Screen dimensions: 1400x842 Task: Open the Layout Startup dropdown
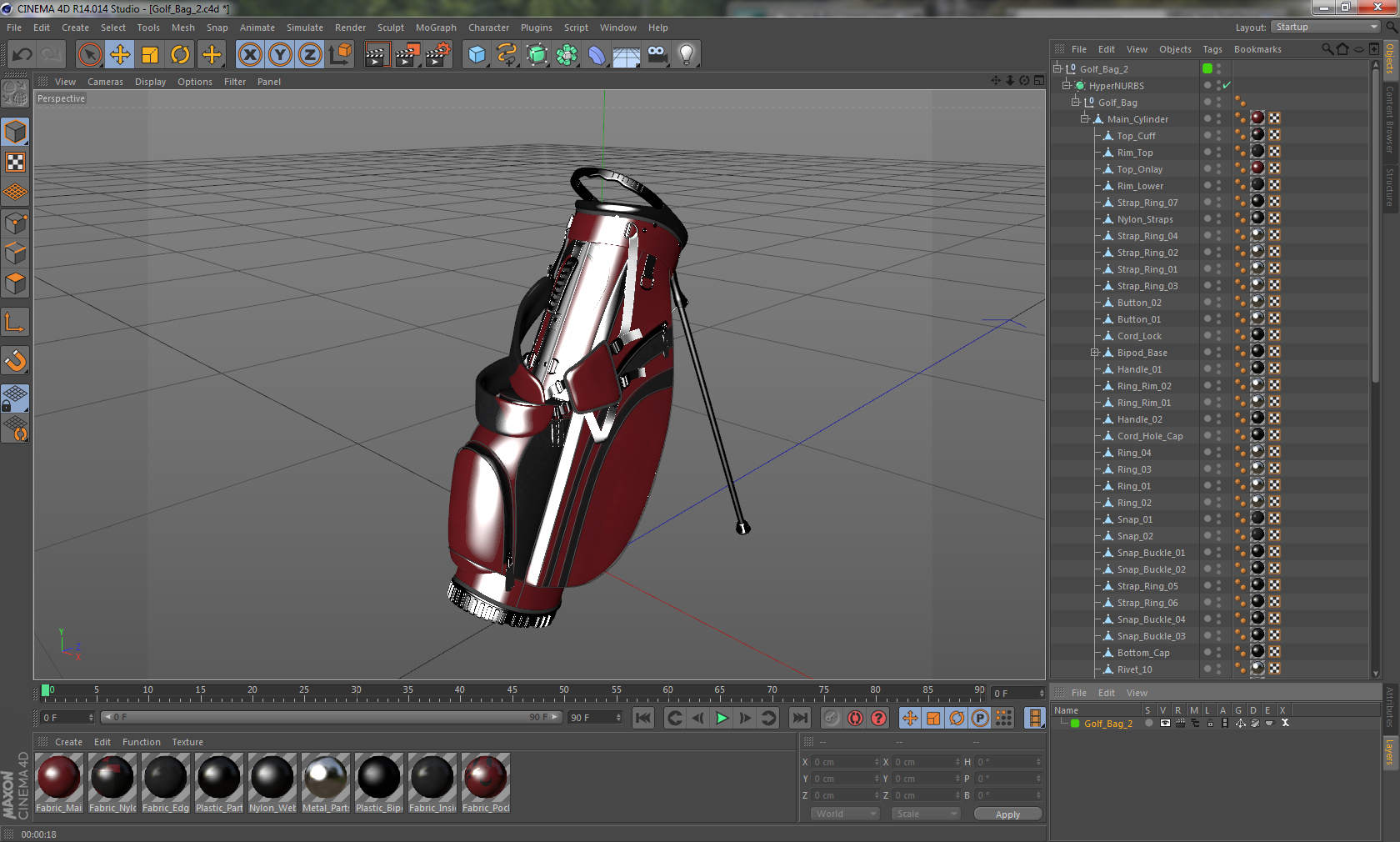1326,27
